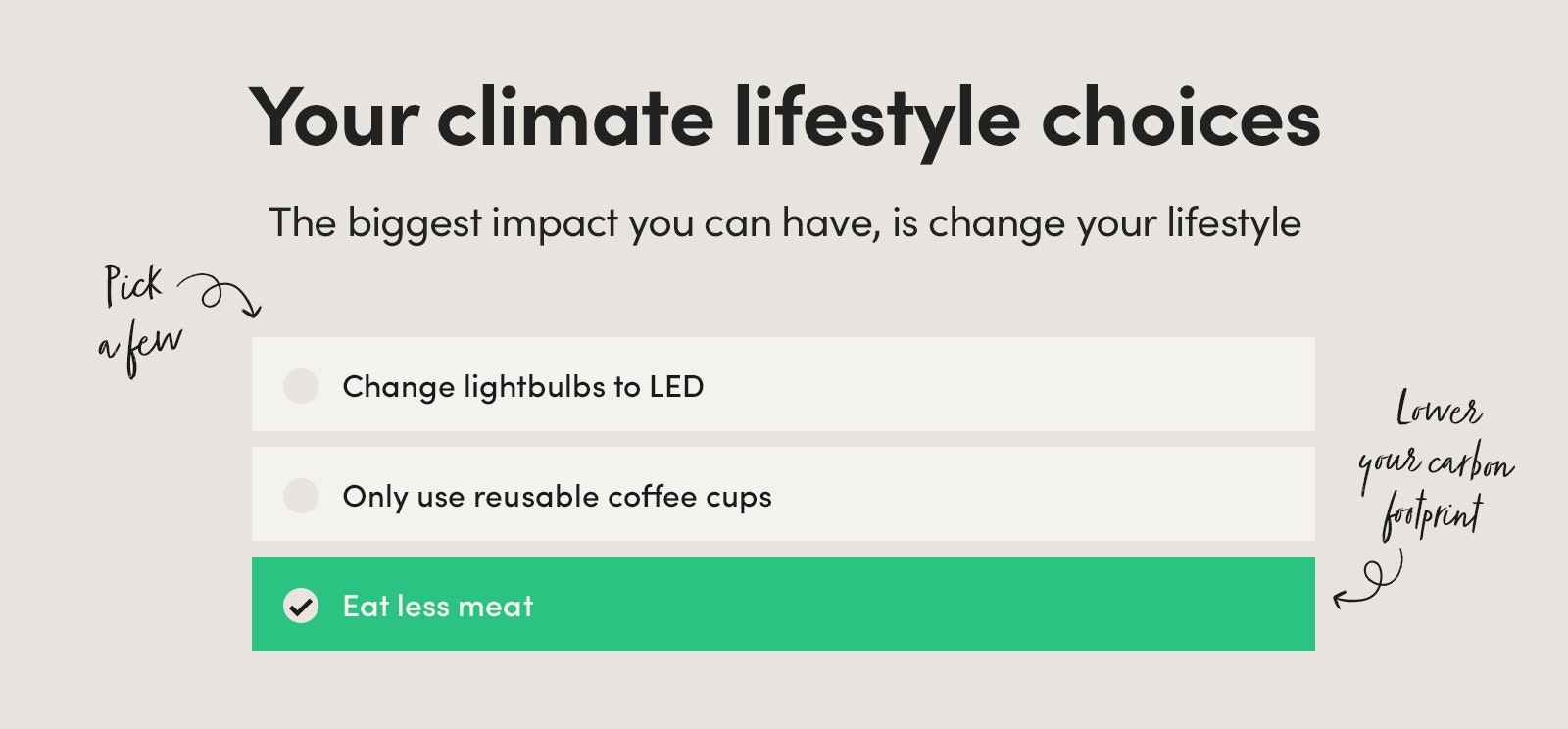The image size is (1568, 729).
Task: Select the Only use reusable coffee cups row
Action: (783, 494)
